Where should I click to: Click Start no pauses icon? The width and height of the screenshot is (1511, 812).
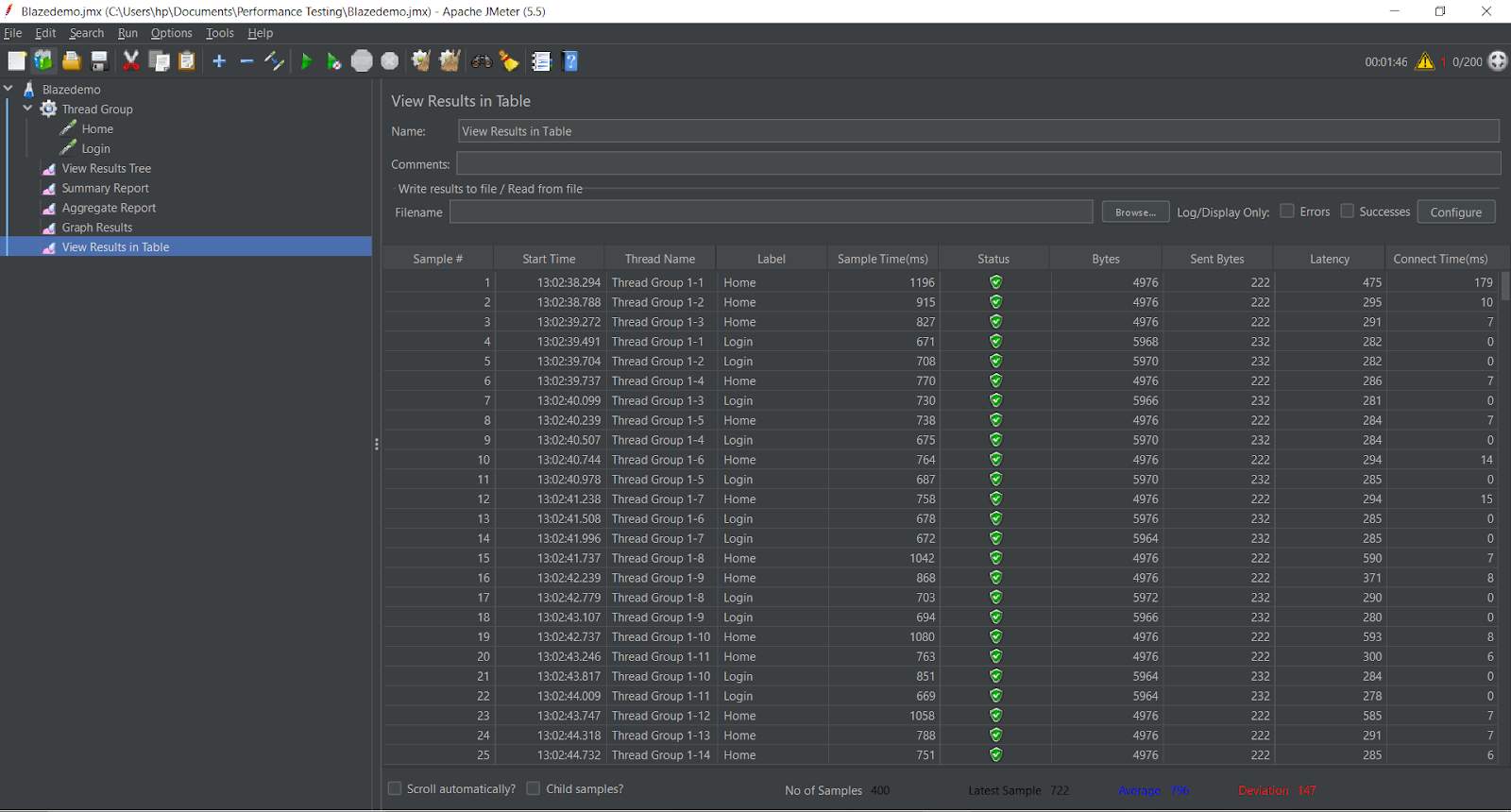point(333,61)
